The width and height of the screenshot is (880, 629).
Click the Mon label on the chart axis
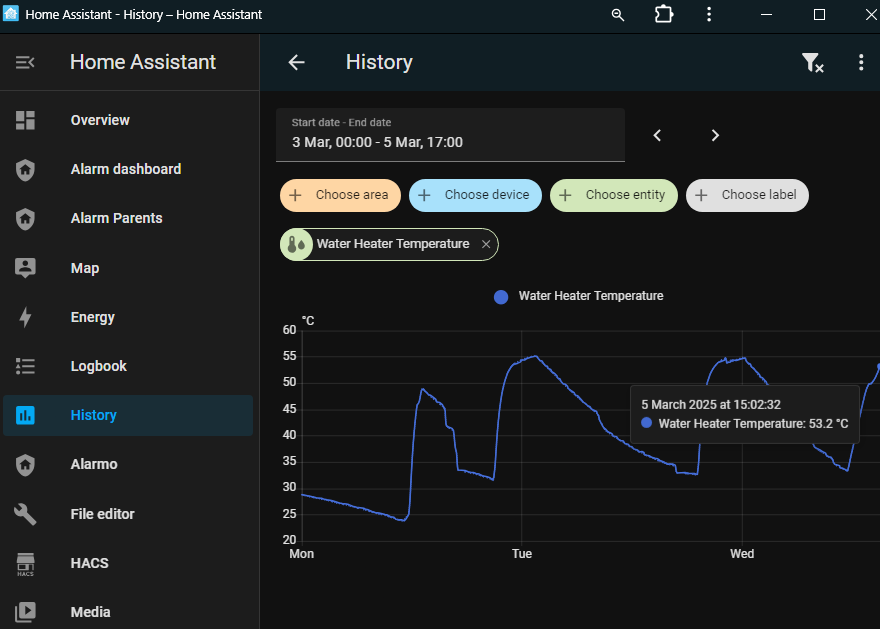(301, 554)
